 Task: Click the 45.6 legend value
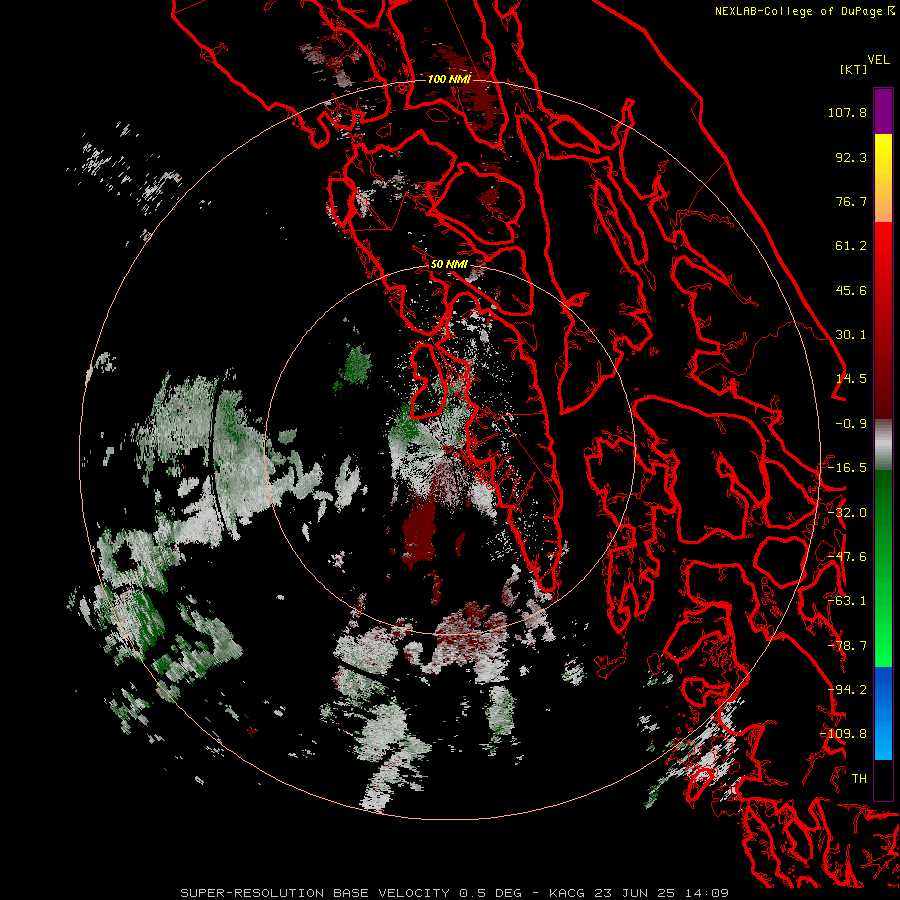point(851,290)
